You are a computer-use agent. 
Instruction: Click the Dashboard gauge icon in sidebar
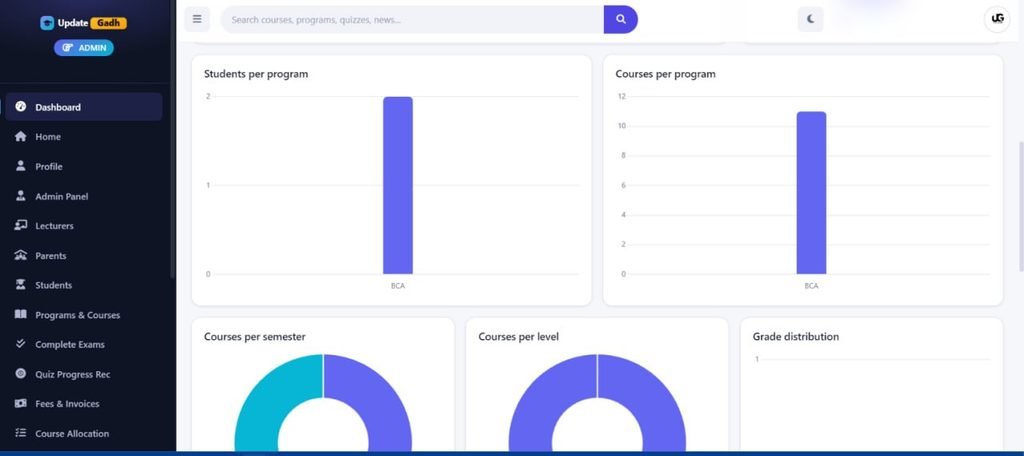(x=20, y=106)
